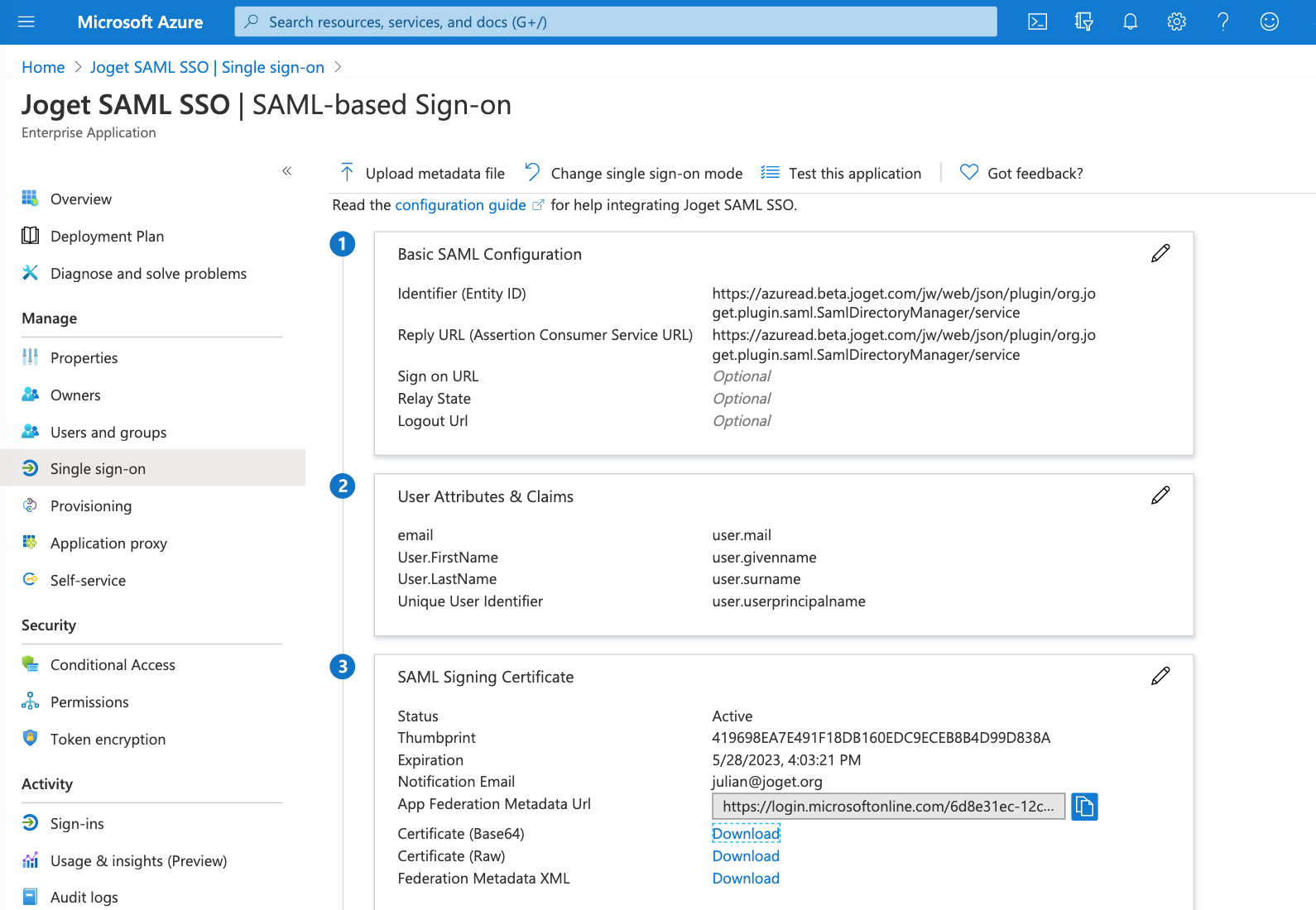Click Upload metadata file
The image size is (1316, 910).
(x=423, y=174)
